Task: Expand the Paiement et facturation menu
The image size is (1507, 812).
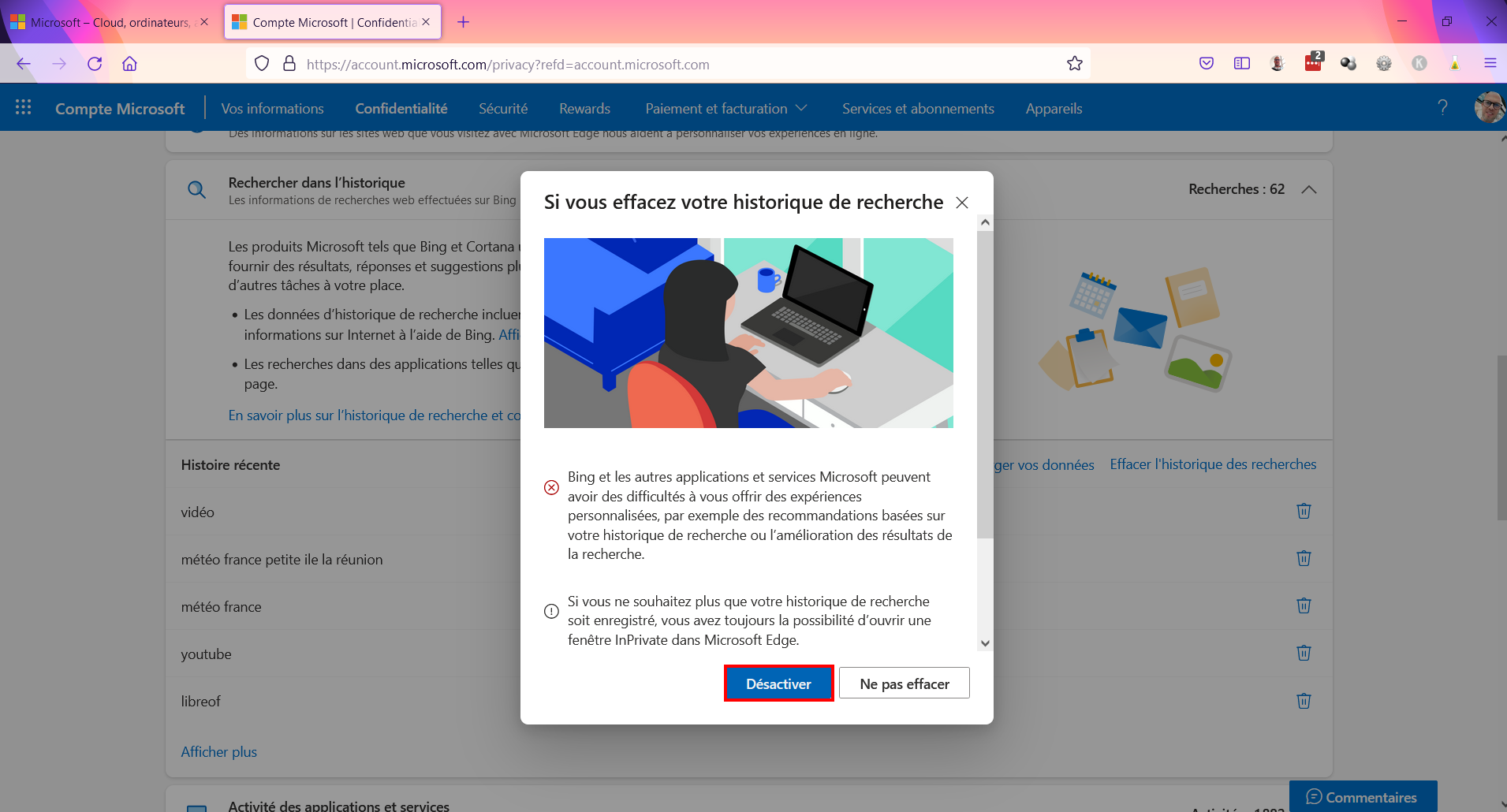Action: (x=726, y=109)
